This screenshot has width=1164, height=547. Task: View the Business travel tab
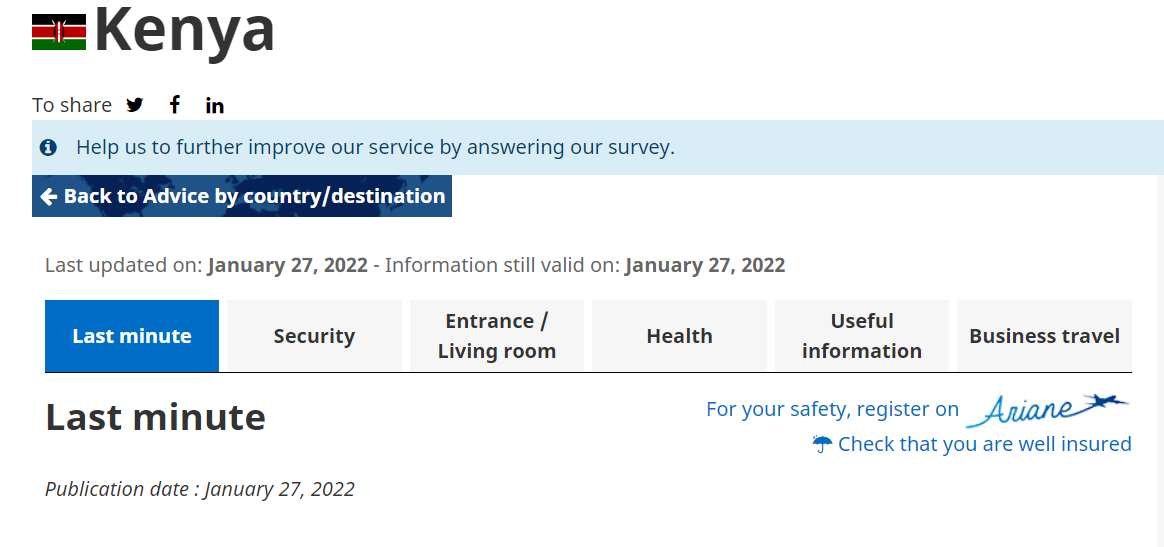click(1044, 336)
